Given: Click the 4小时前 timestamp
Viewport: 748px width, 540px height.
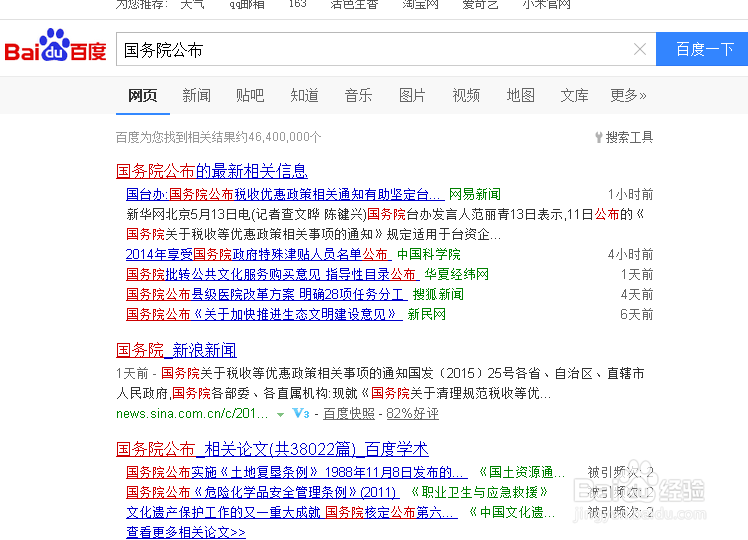Looking at the screenshot, I should point(630,254).
